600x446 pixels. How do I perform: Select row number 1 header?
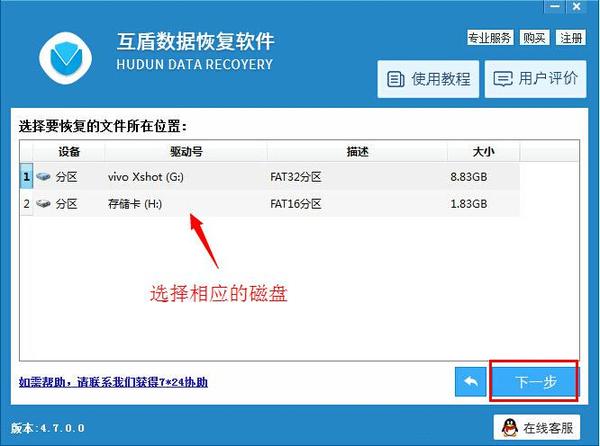[x=26, y=176]
